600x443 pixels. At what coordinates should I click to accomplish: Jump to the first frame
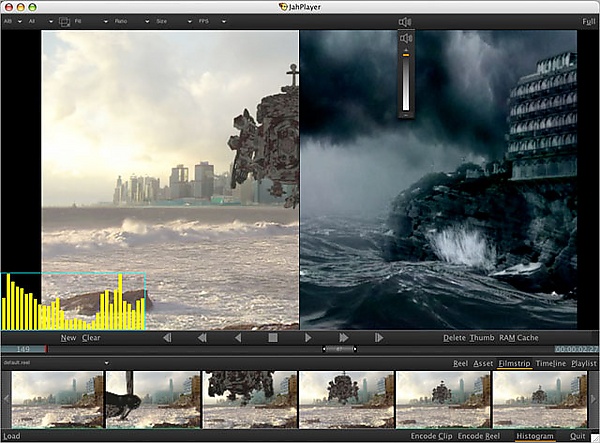[165, 338]
